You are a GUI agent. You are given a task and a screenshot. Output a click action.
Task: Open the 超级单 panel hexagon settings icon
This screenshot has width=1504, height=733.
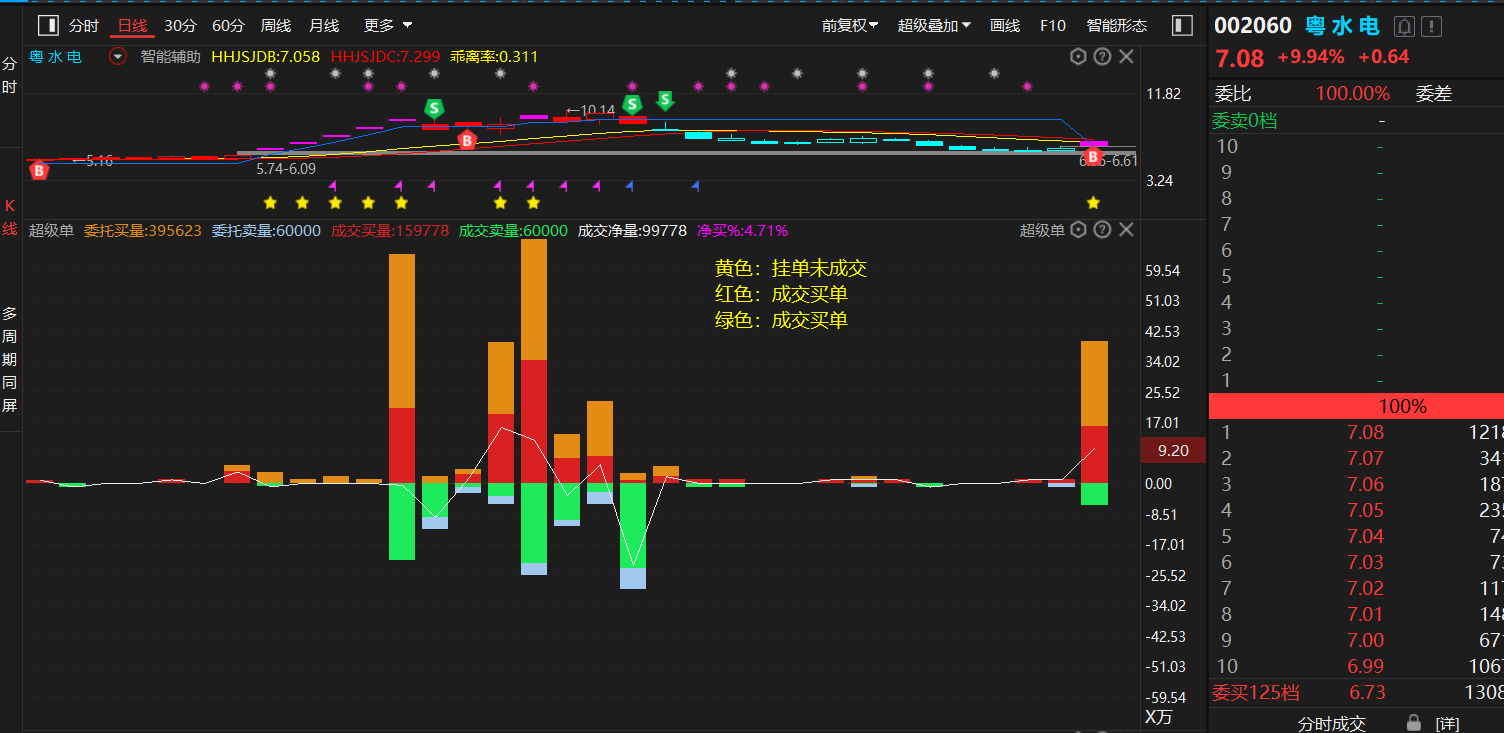[x=1077, y=230]
